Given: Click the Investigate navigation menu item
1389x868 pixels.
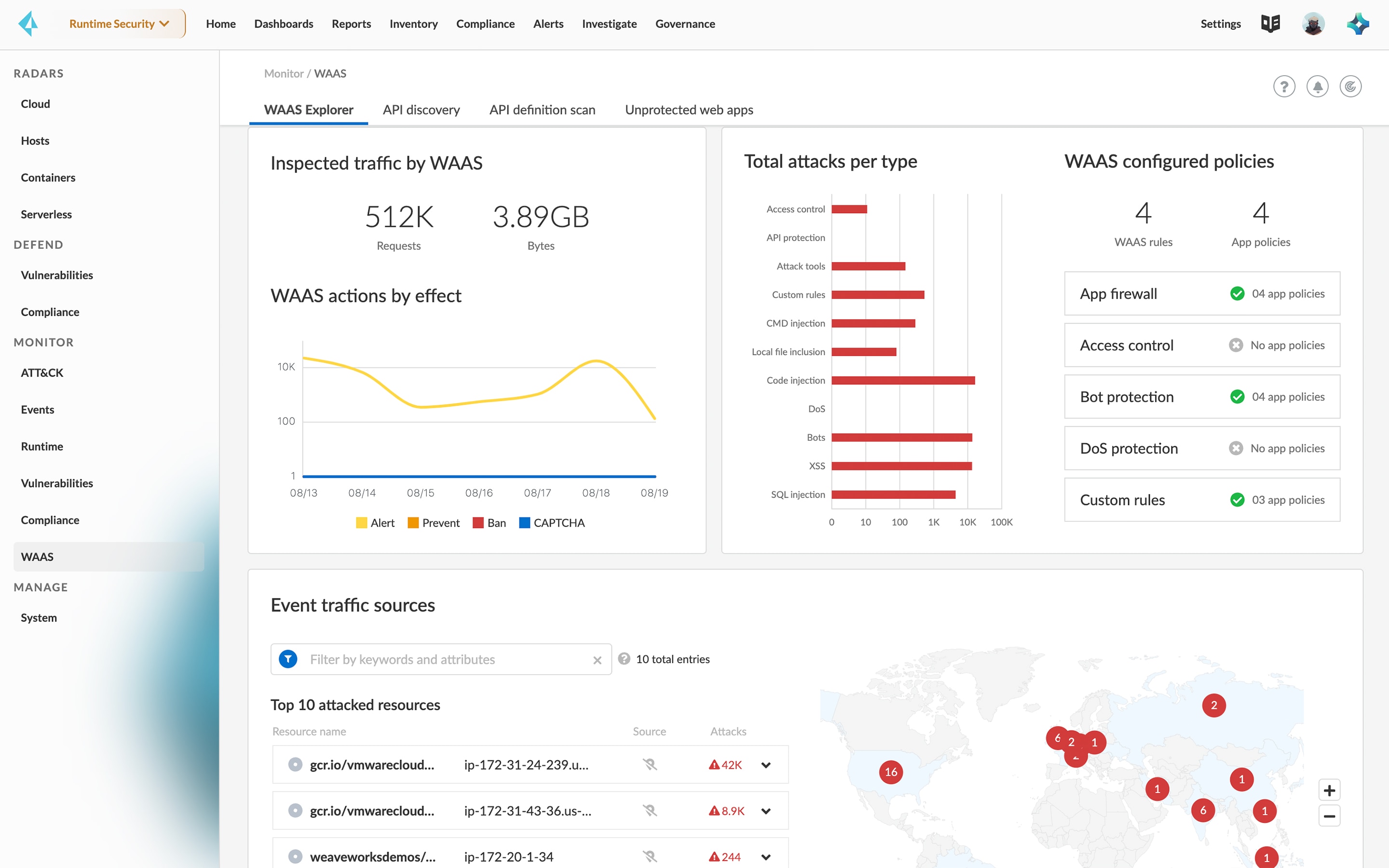Looking at the screenshot, I should tap(610, 24).
